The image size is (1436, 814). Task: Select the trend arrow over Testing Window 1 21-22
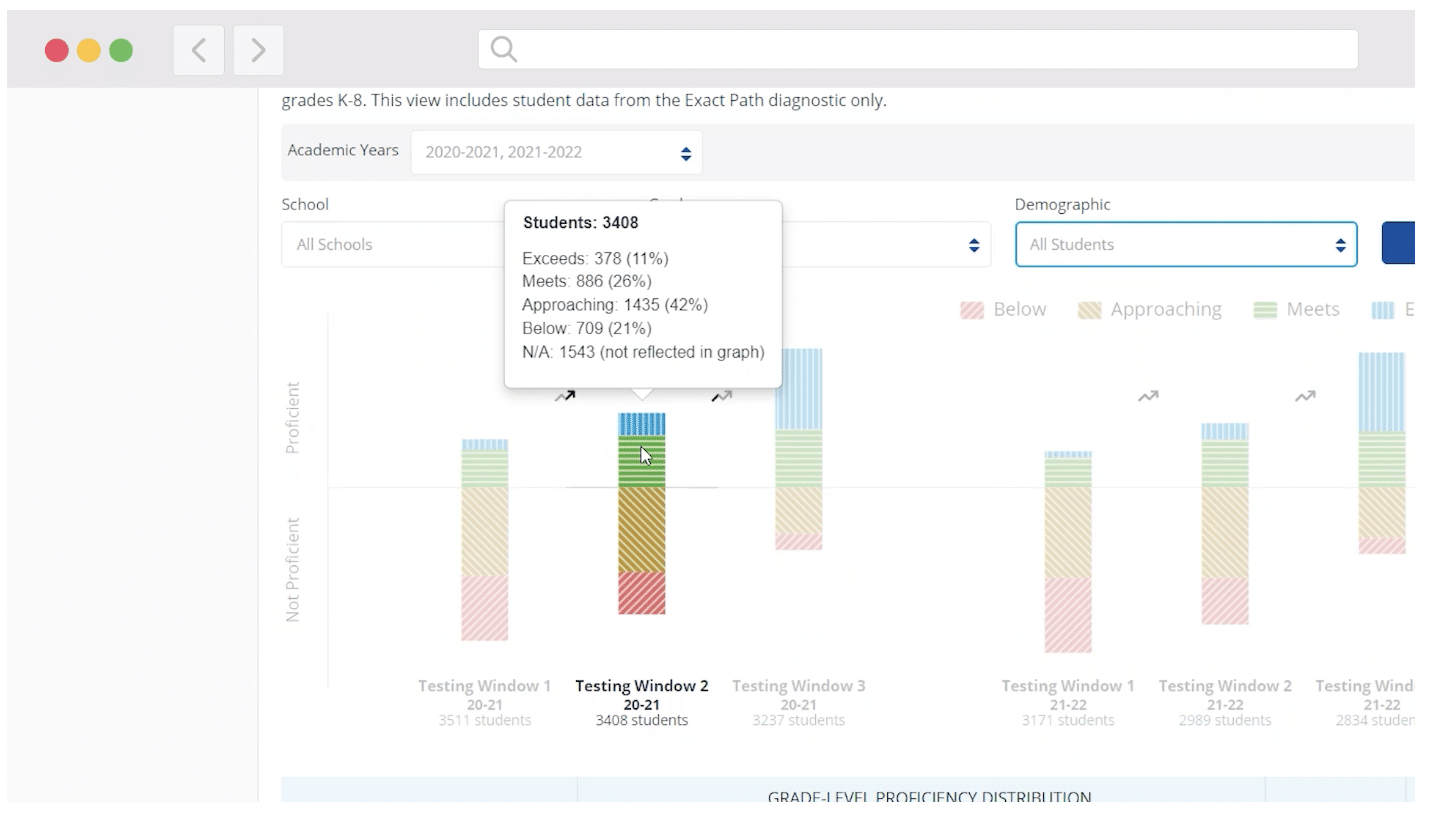point(1148,395)
